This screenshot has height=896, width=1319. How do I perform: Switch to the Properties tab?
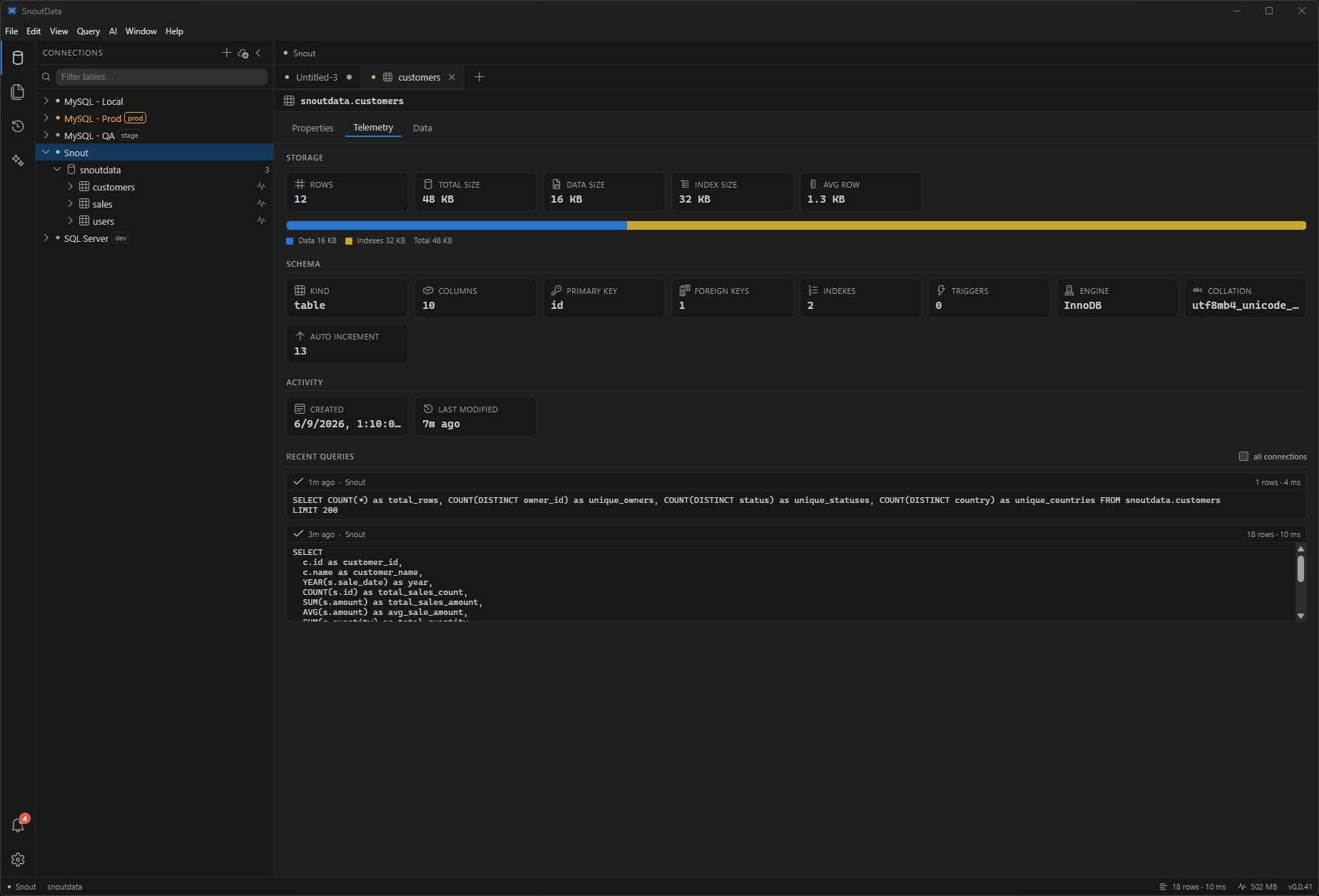[312, 128]
